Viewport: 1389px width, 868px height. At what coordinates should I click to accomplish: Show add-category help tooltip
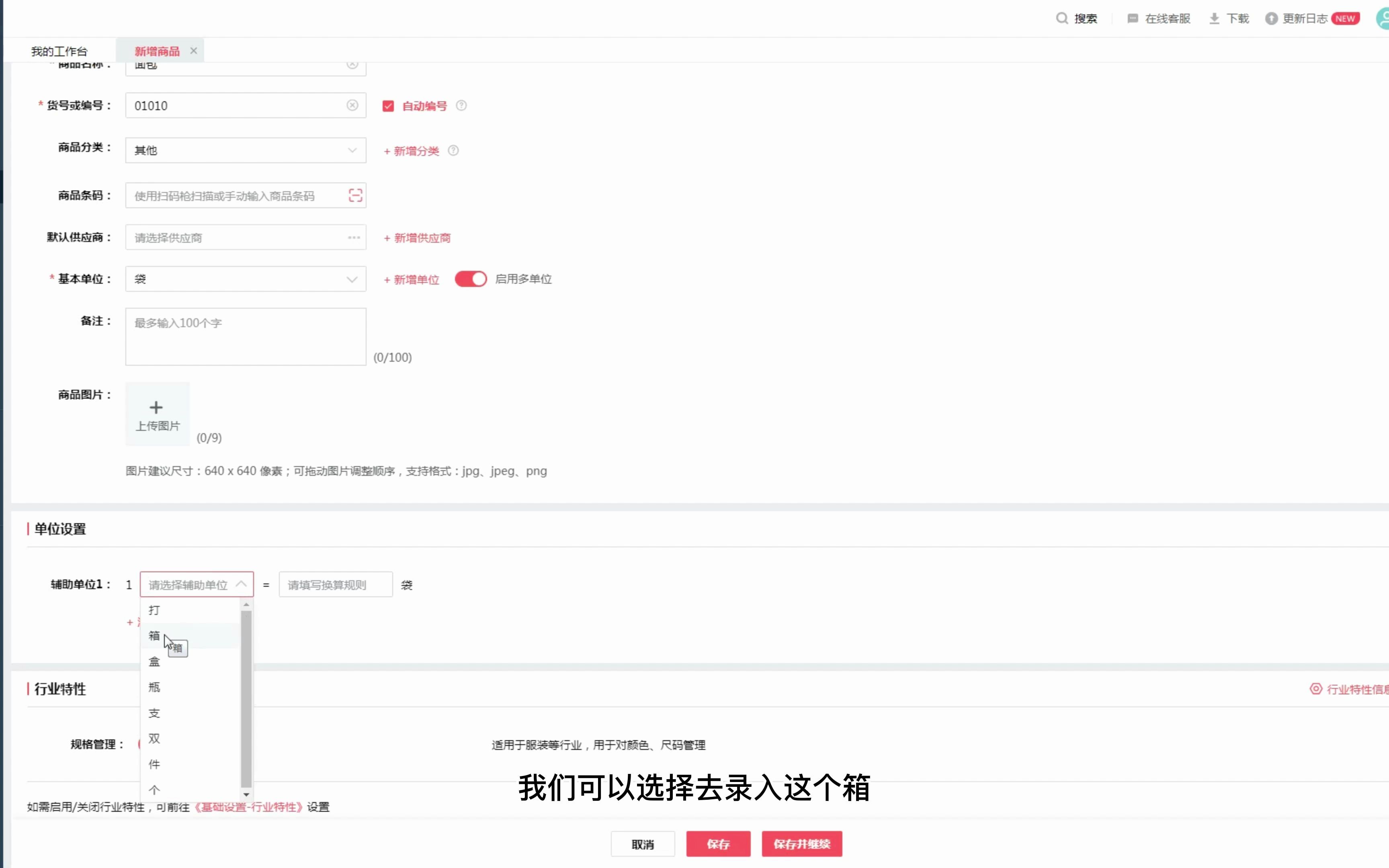pyautogui.click(x=453, y=150)
